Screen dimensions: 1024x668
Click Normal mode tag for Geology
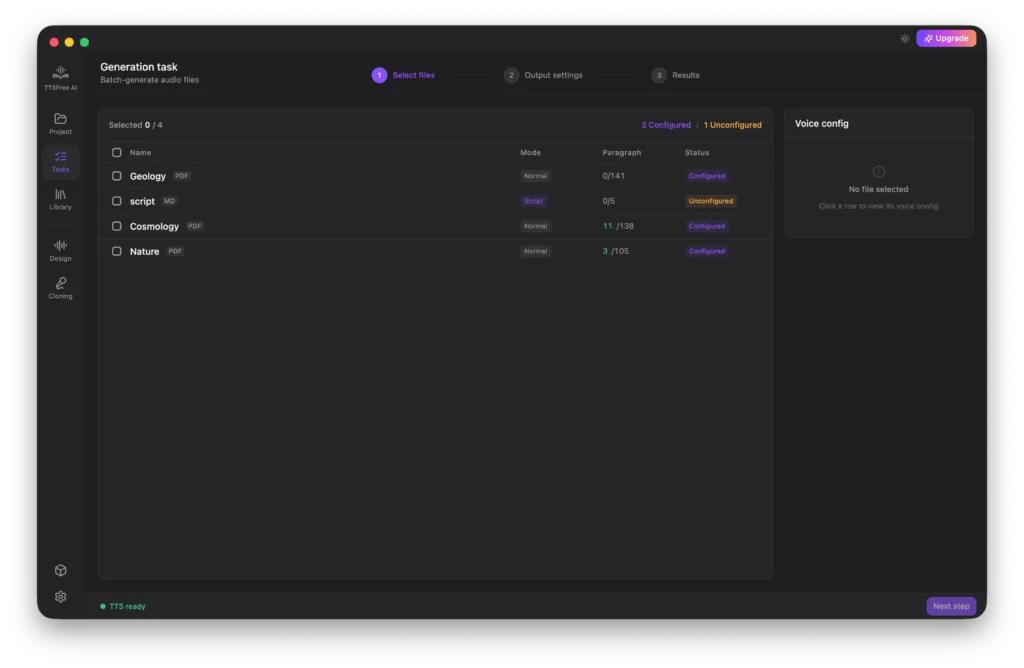[x=535, y=176]
